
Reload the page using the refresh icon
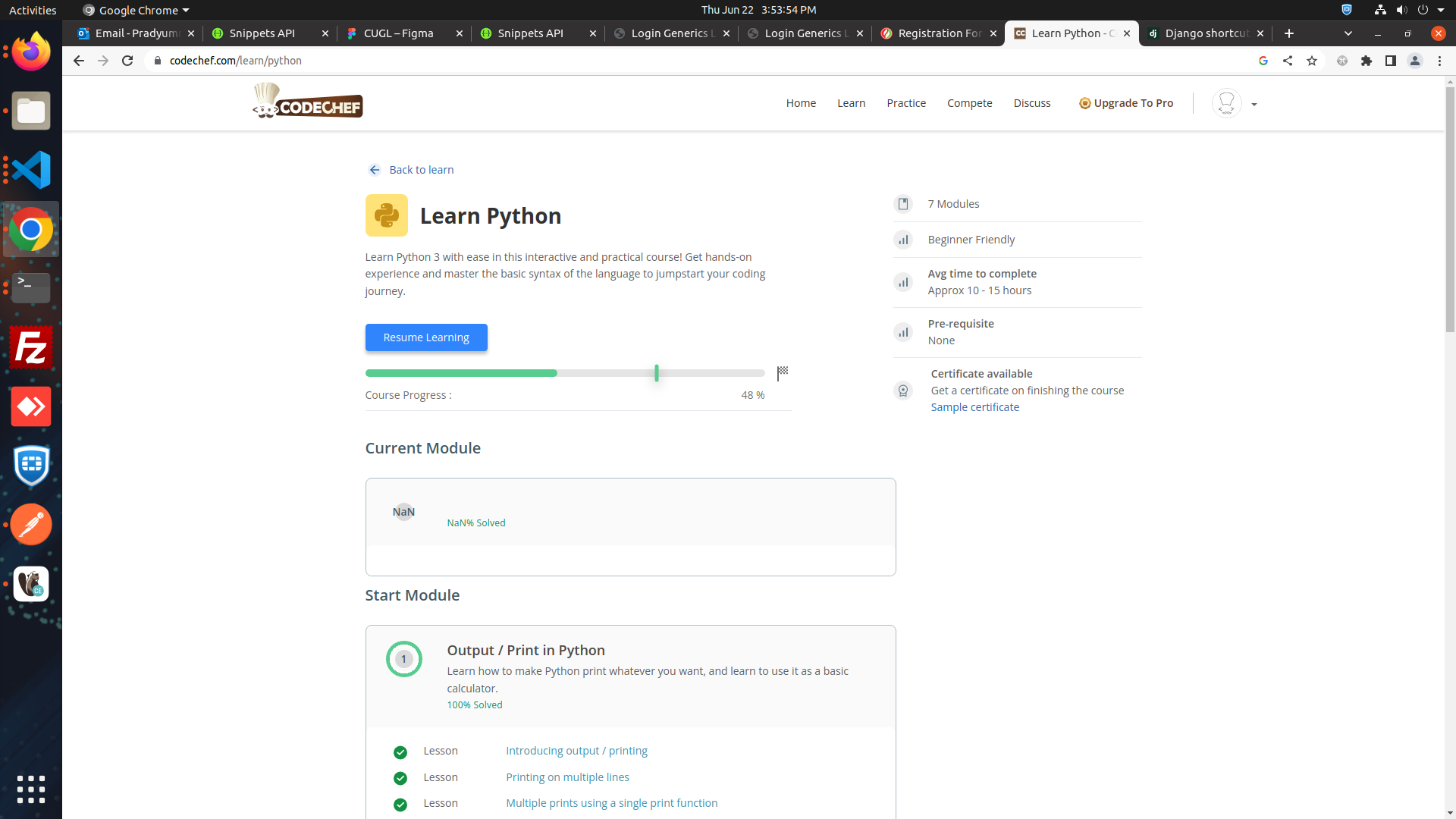click(127, 61)
